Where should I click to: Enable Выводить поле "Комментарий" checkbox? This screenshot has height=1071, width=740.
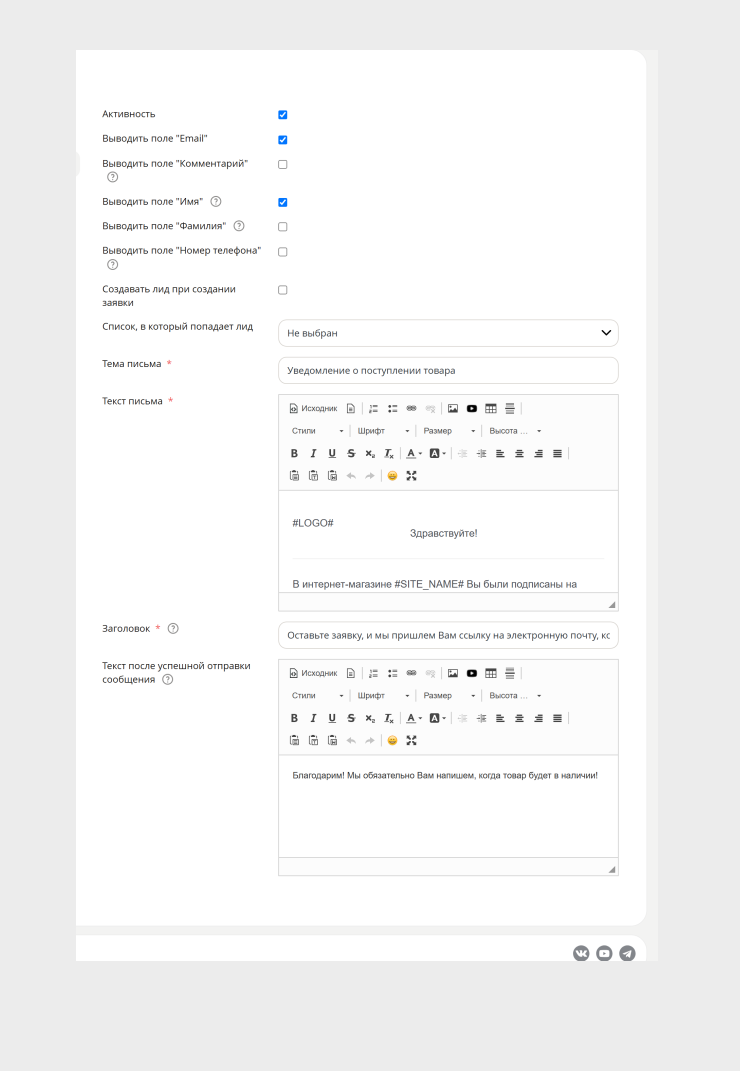(x=283, y=165)
